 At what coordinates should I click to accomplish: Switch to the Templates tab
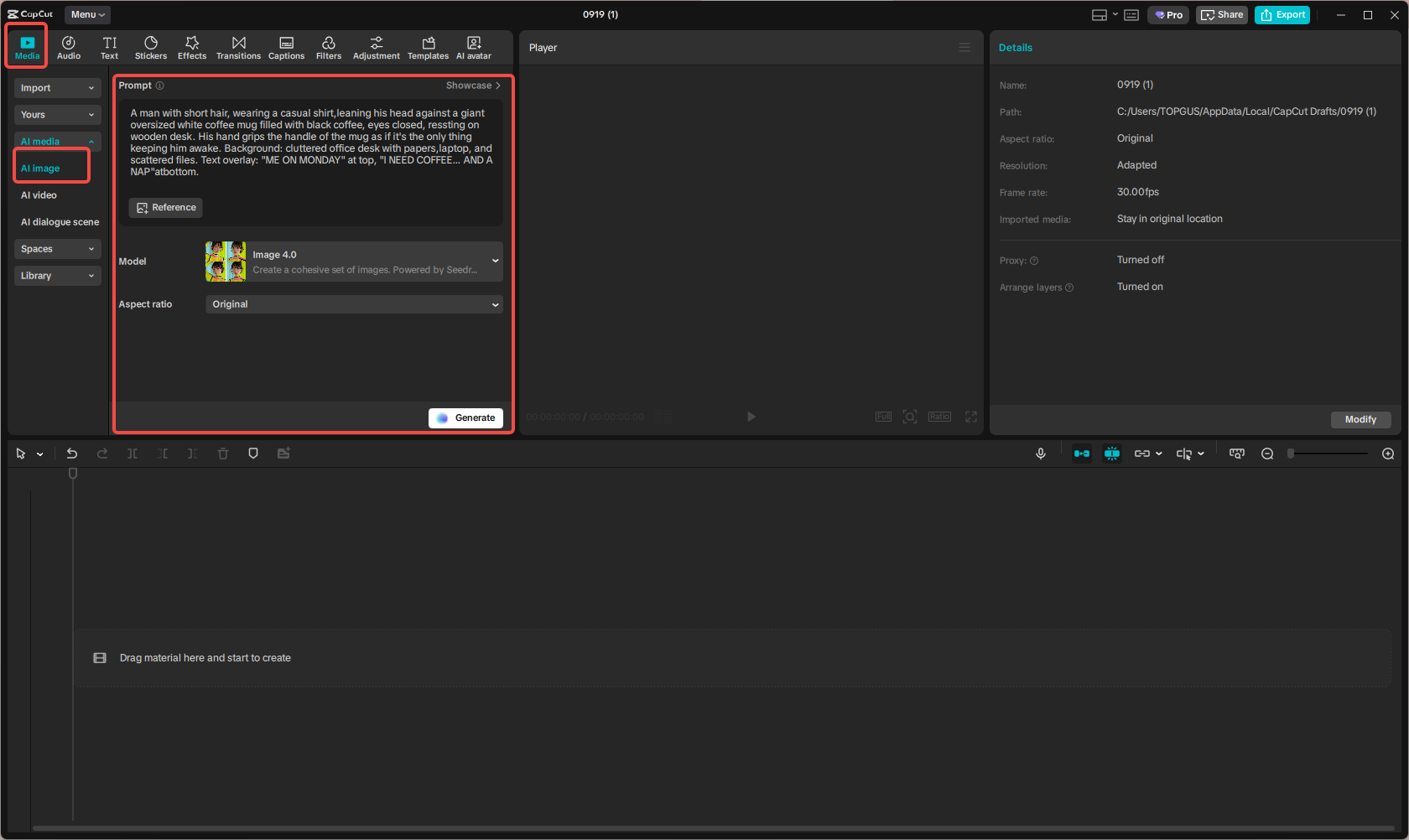click(428, 46)
